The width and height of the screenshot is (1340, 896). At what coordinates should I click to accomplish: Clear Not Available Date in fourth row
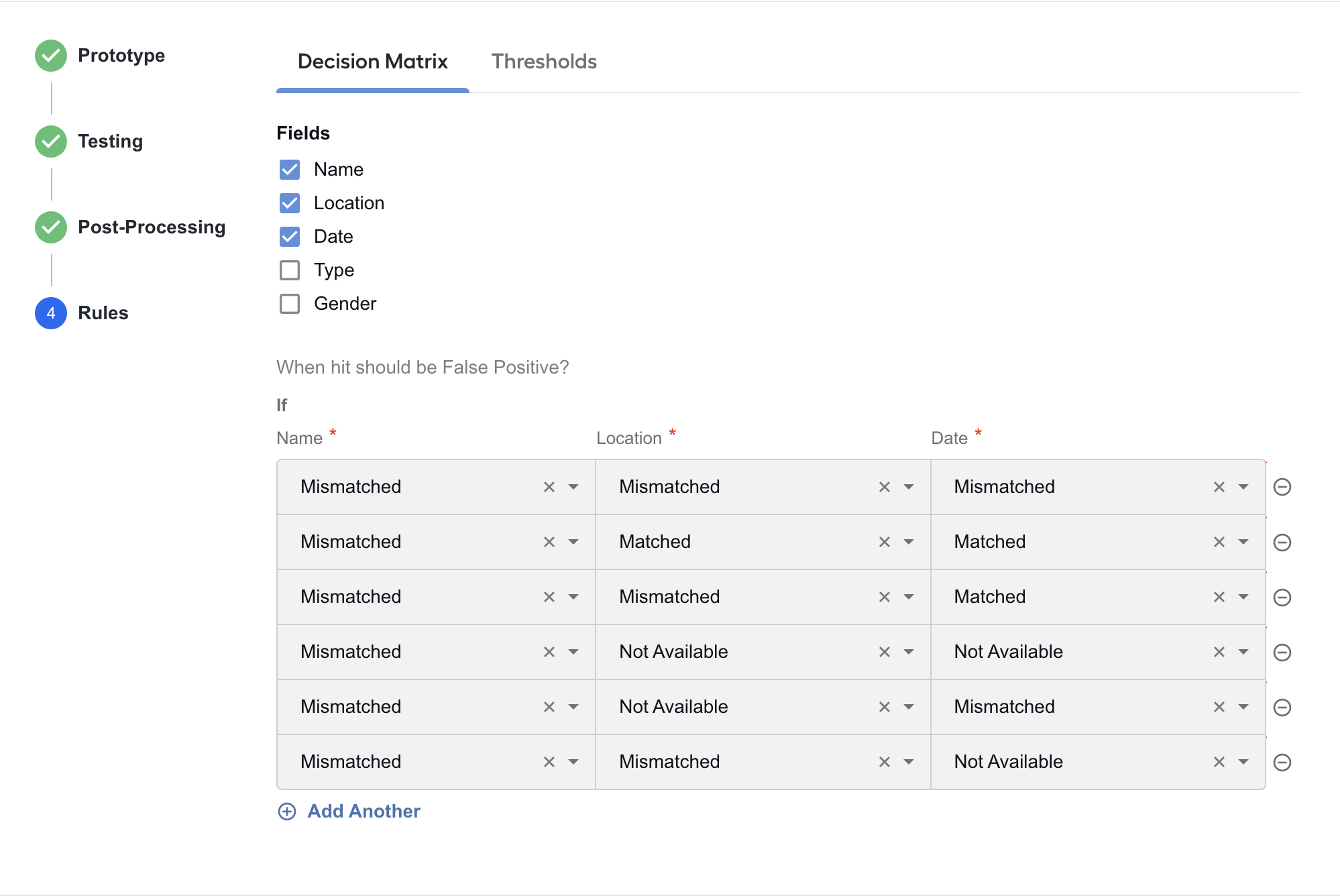click(x=1219, y=652)
